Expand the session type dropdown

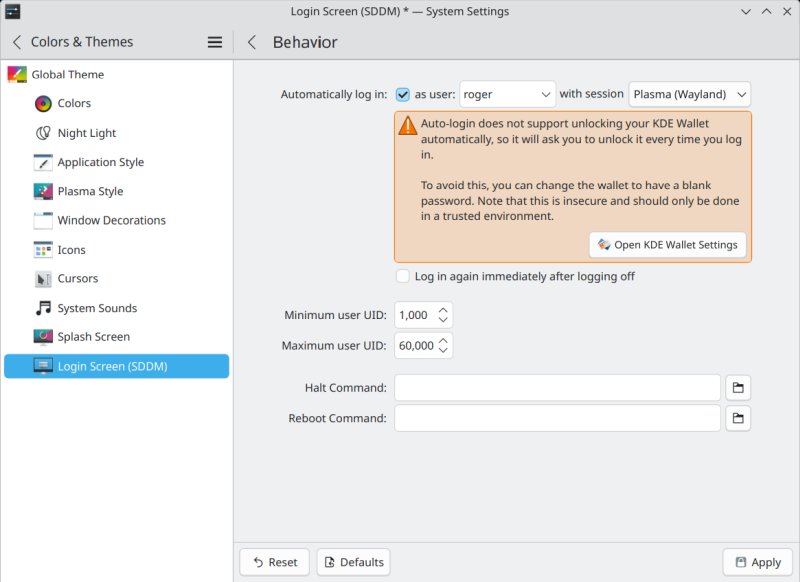click(x=690, y=95)
